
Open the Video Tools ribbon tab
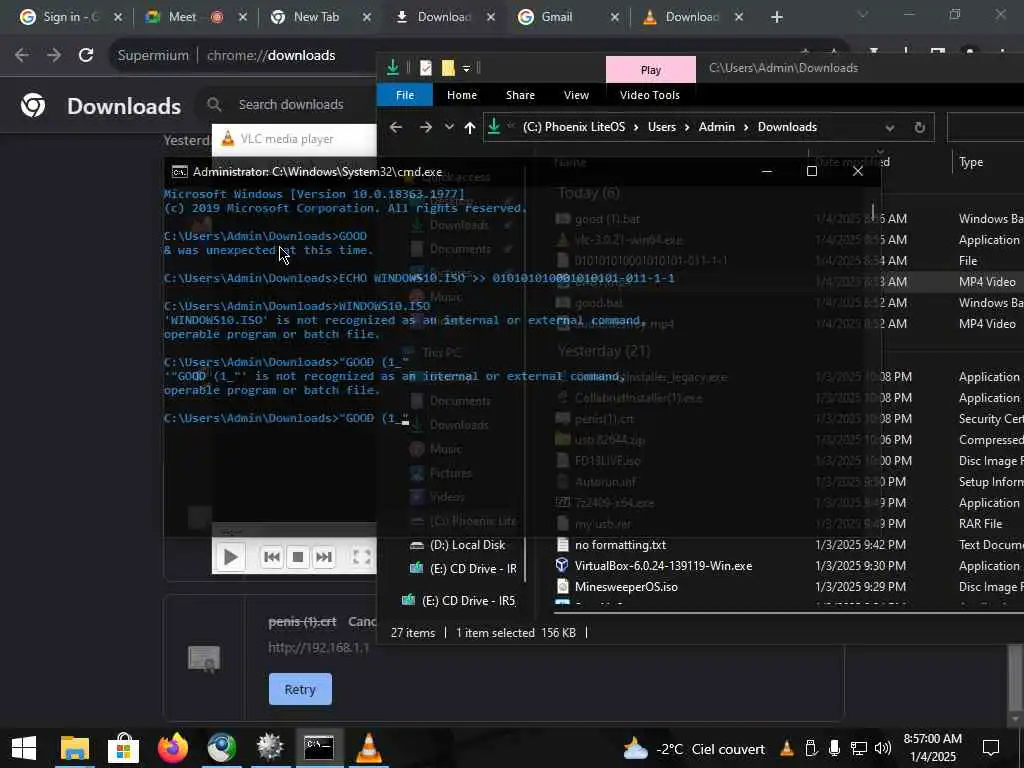pyautogui.click(x=650, y=95)
